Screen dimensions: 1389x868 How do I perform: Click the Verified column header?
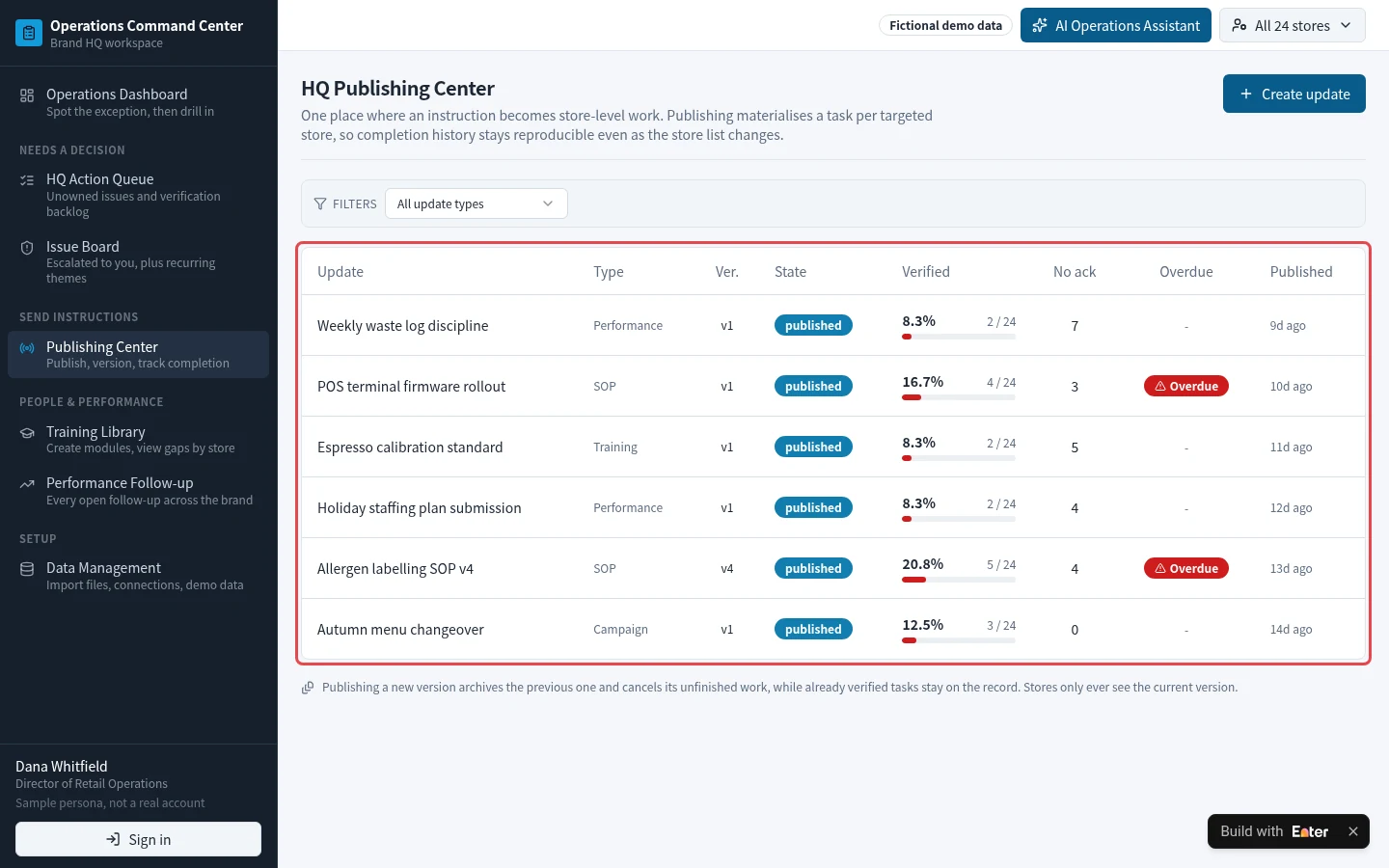point(926,272)
